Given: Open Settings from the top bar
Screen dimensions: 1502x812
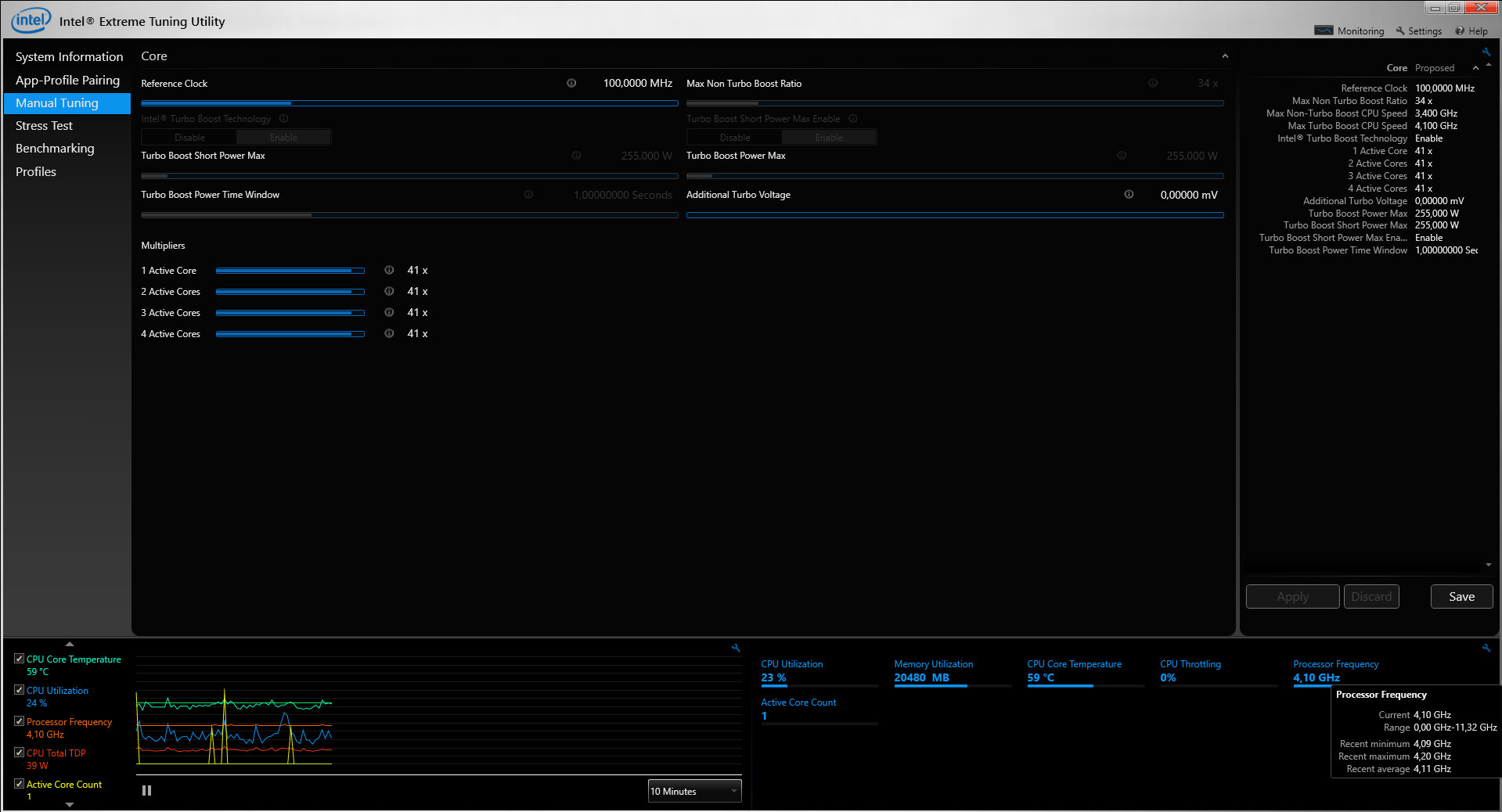Looking at the screenshot, I should (1418, 31).
